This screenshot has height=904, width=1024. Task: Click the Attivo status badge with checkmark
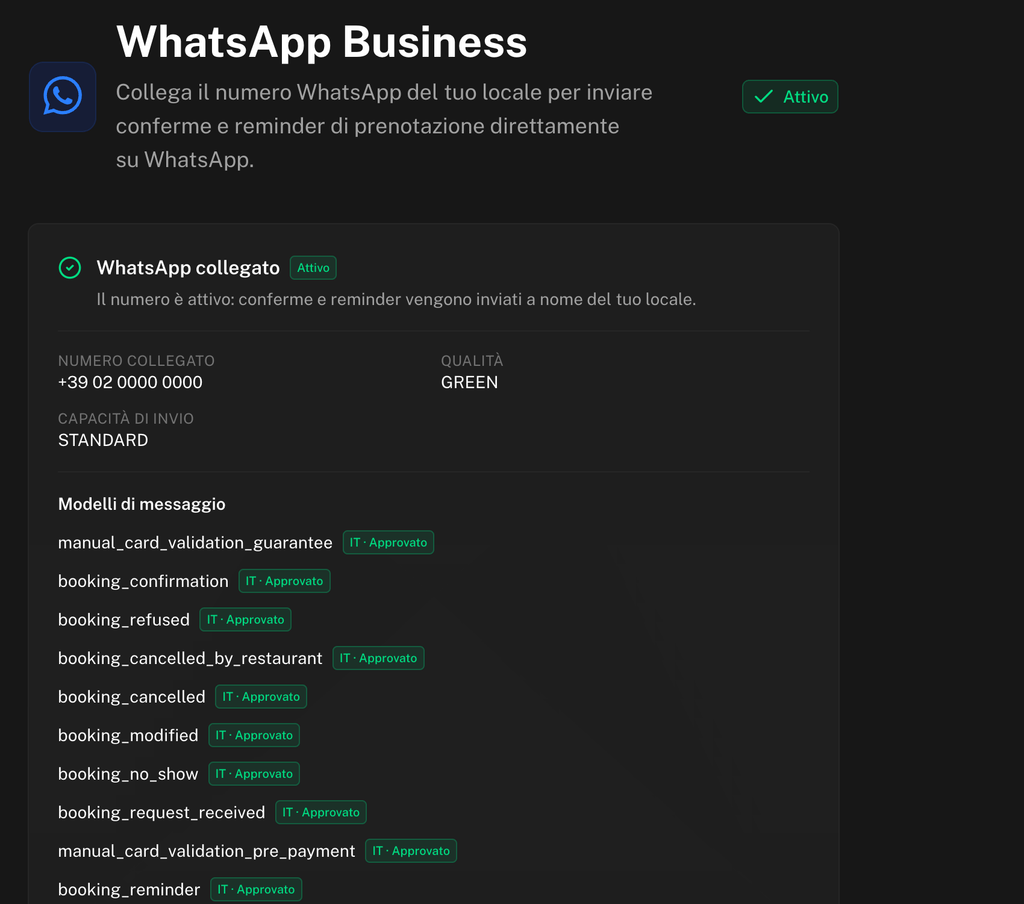790,97
